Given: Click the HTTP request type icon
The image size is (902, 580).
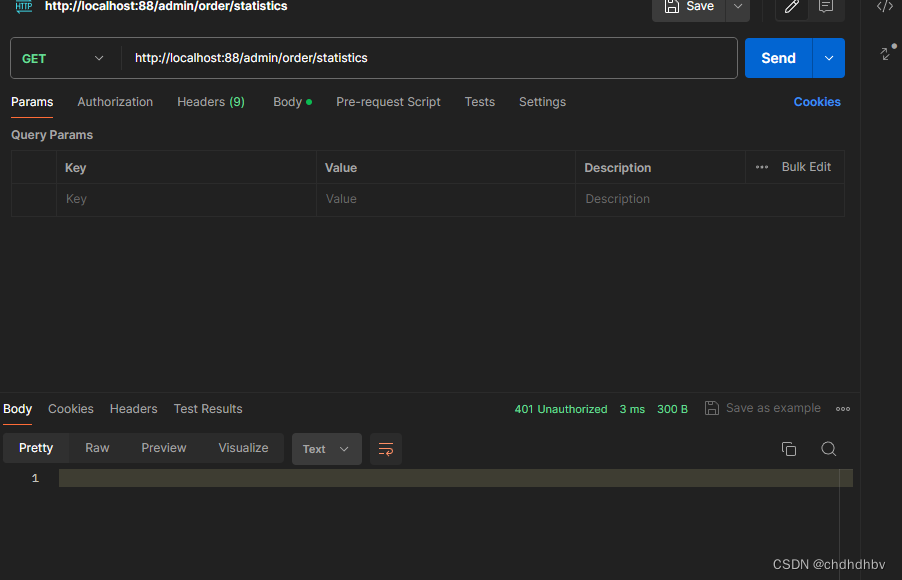Looking at the screenshot, I should [x=24, y=7].
